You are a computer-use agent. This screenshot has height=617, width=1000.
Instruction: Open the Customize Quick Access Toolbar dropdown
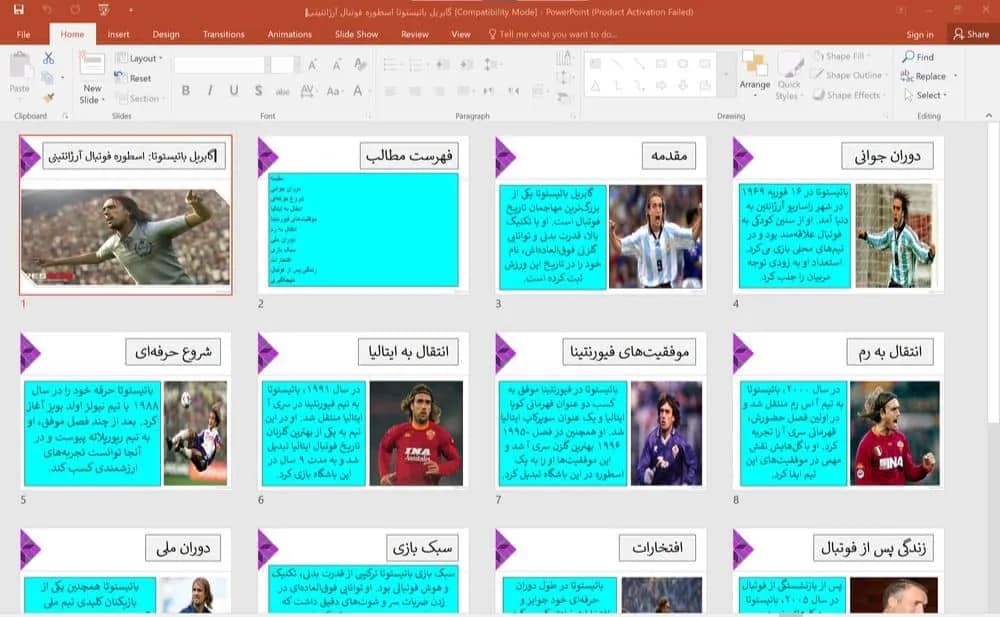[x=131, y=10]
